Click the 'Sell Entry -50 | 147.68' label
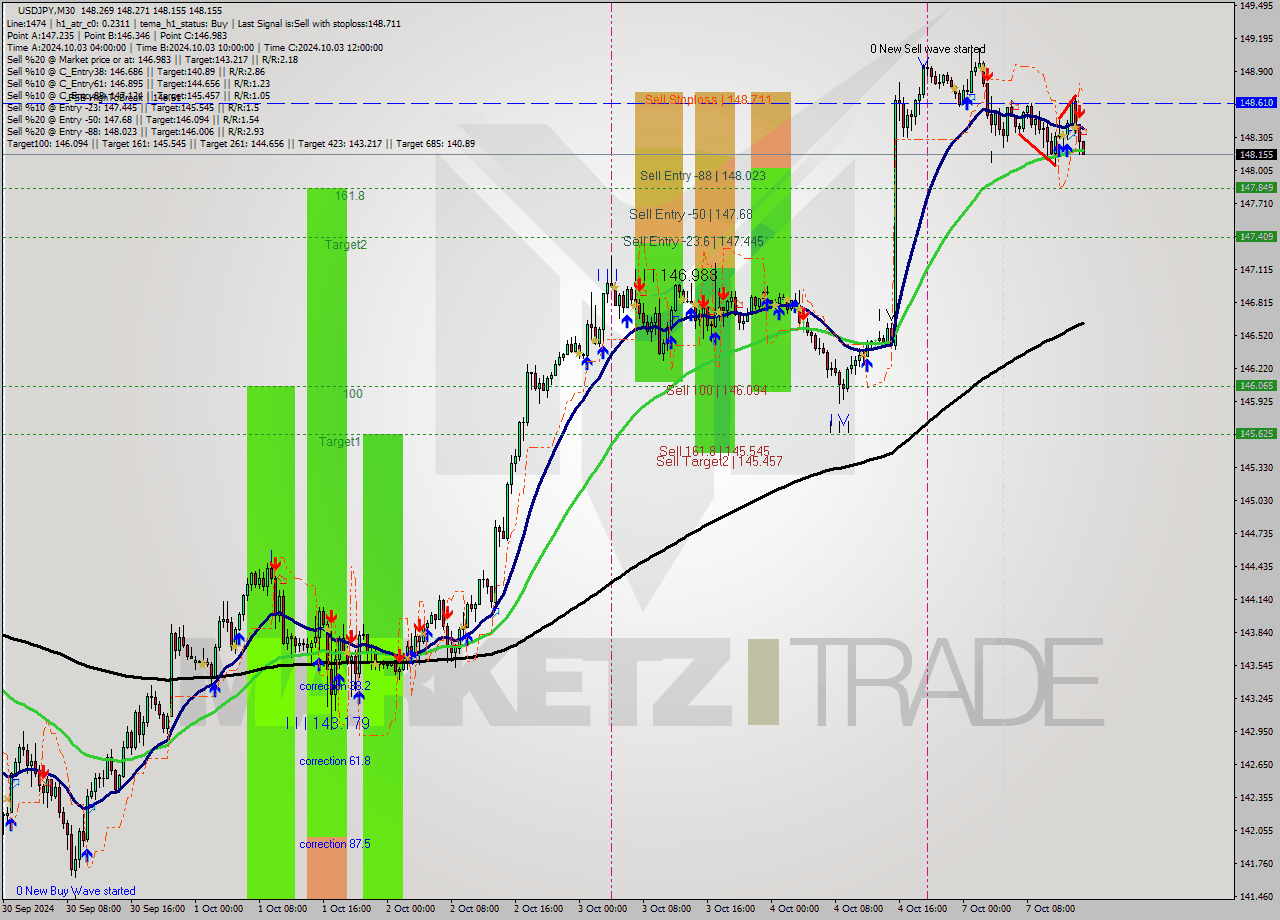The height and width of the screenshot is (920, 1280). click(691, 214)
